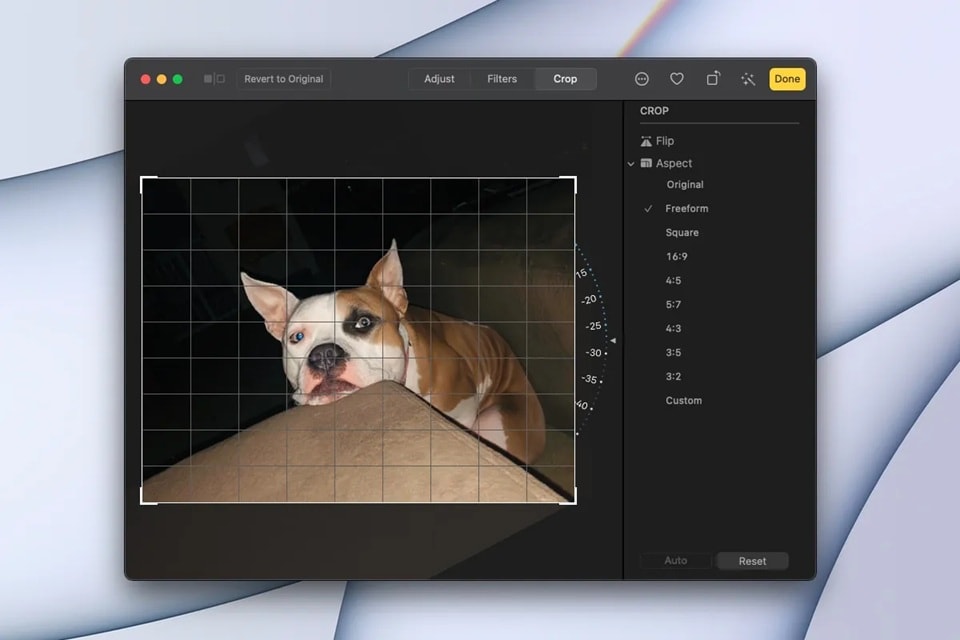960x640 pixels.
Task: Select the Crop tab
Action: pos(565,79)
